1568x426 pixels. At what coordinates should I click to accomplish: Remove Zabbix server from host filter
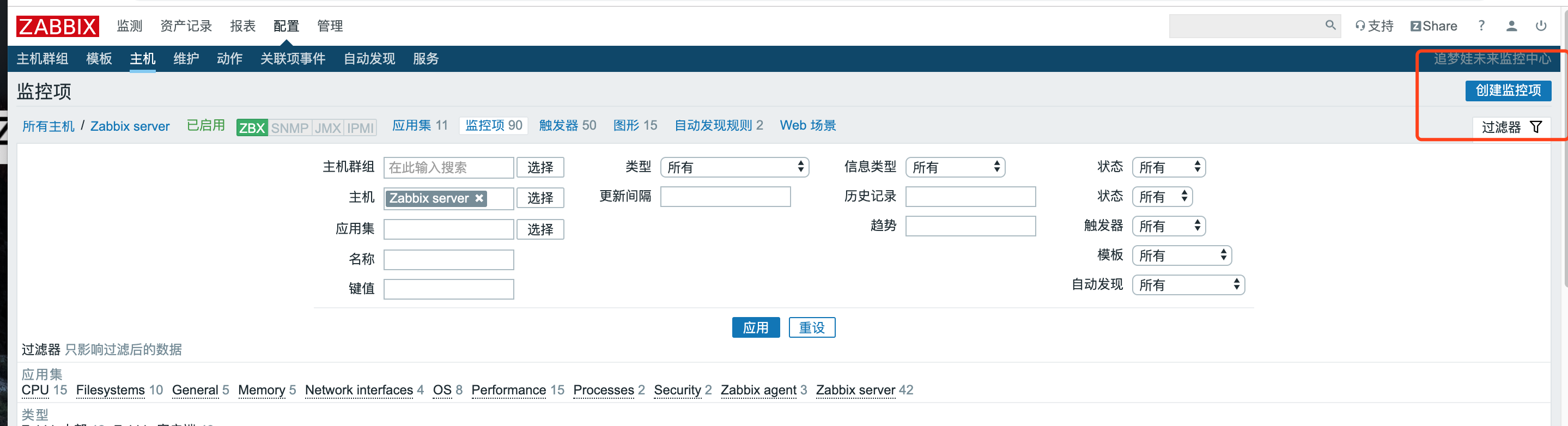(x=478, y=198)
